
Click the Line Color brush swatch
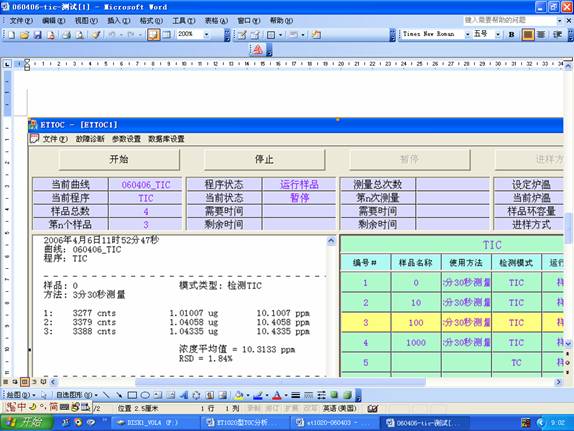pyautogui.click(x=258, y=395)
